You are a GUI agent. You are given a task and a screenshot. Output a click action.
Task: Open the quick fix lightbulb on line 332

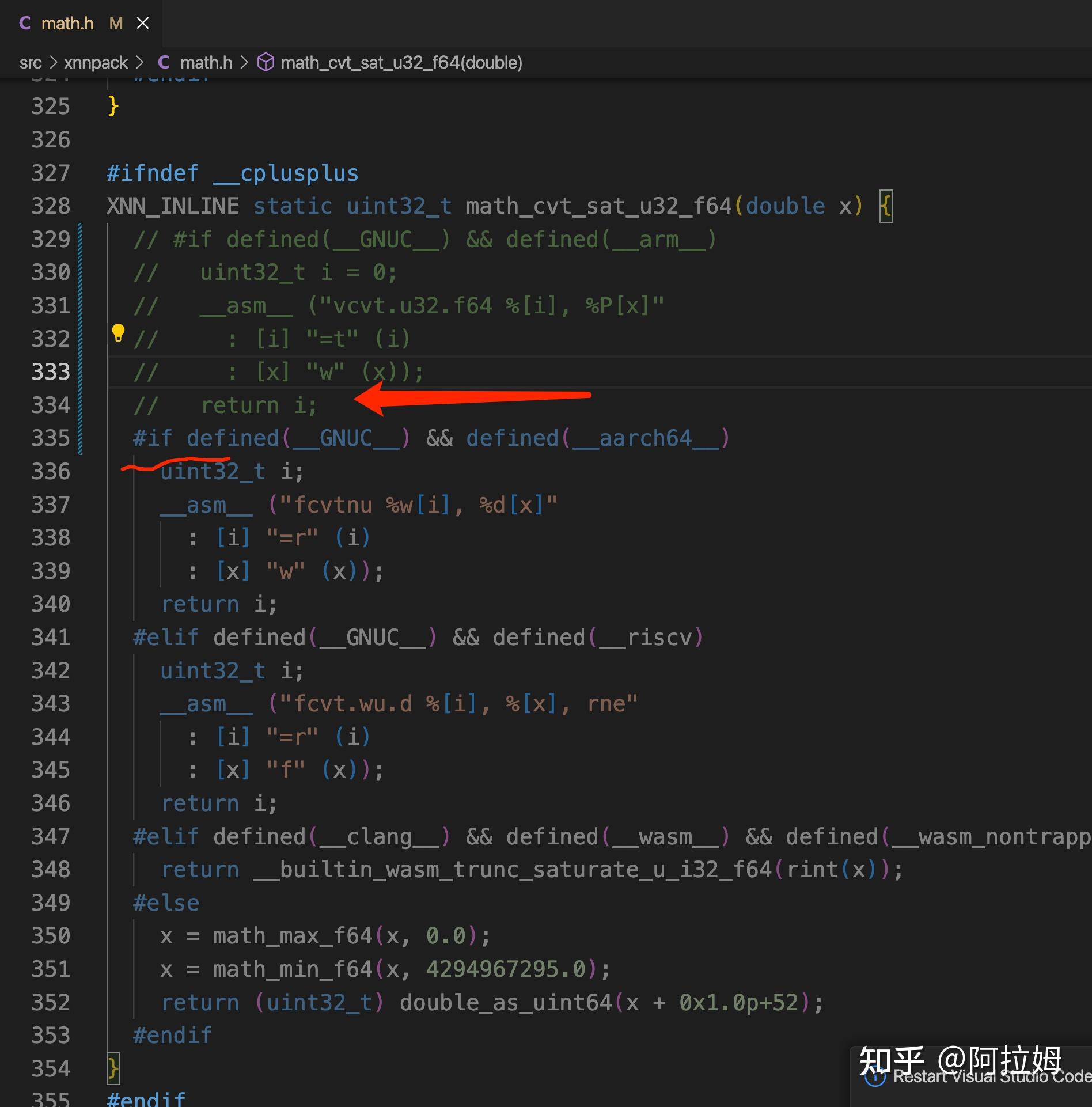coord(119,332)
